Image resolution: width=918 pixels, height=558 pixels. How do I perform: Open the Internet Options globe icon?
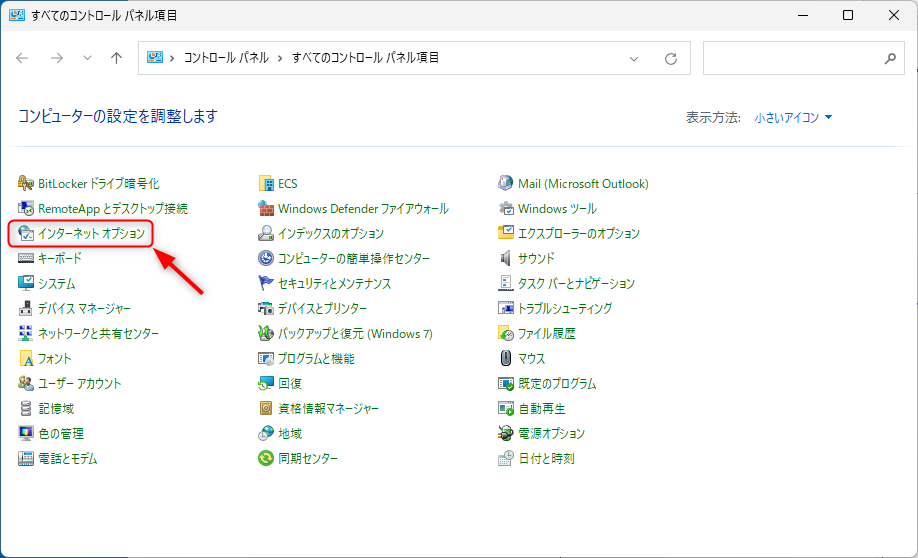pos(26,234)
